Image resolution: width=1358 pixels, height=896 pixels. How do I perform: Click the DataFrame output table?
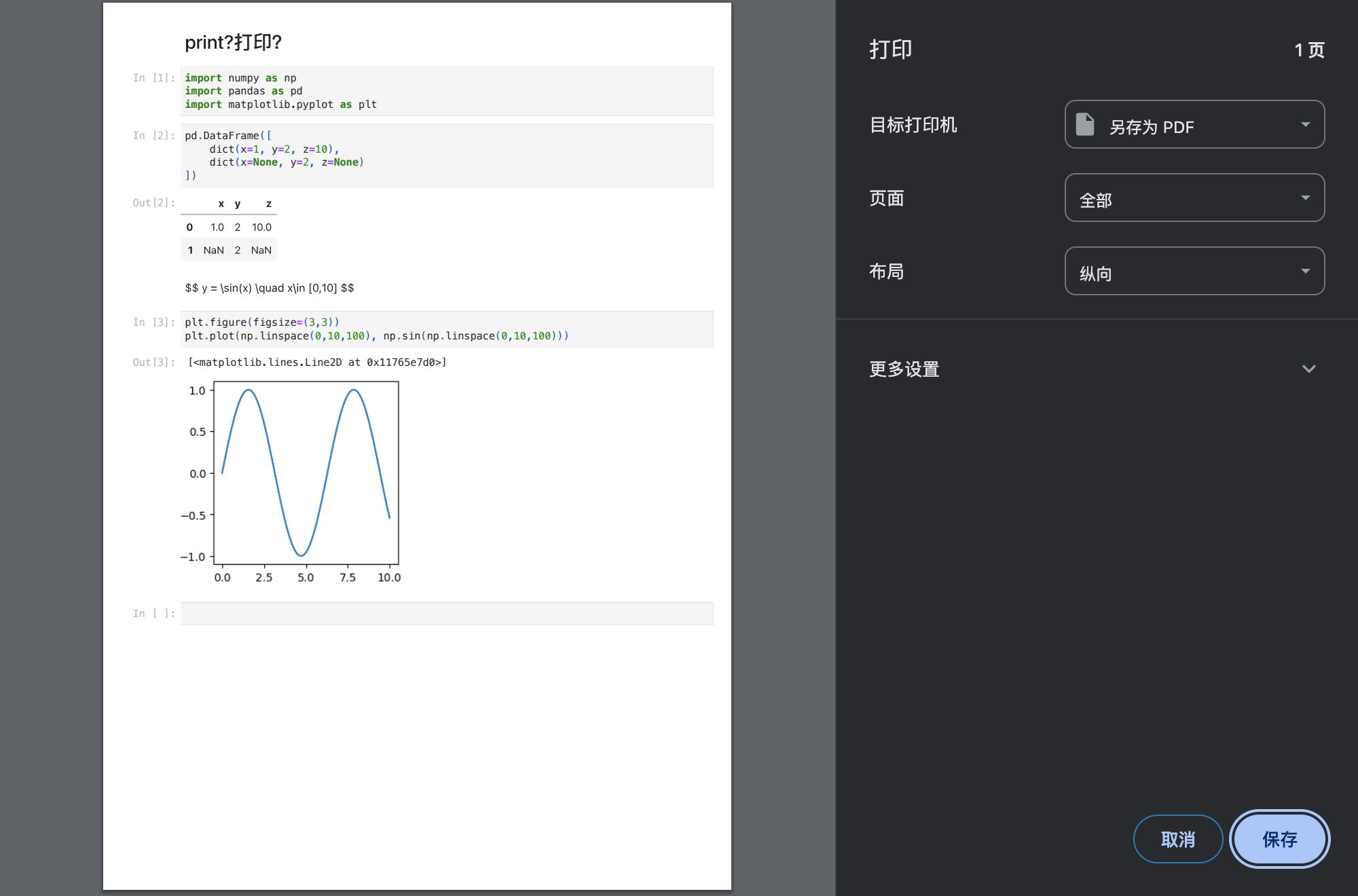230,228
